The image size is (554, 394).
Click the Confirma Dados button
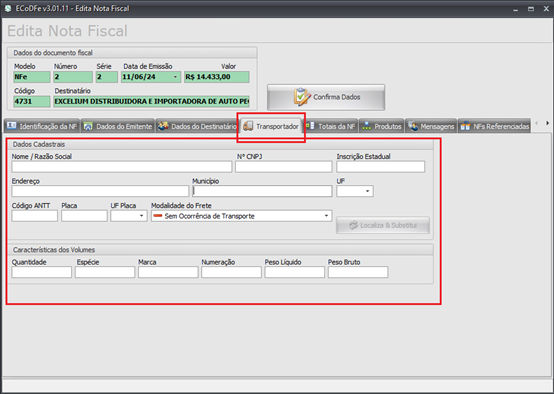click(x=326, y=97)
